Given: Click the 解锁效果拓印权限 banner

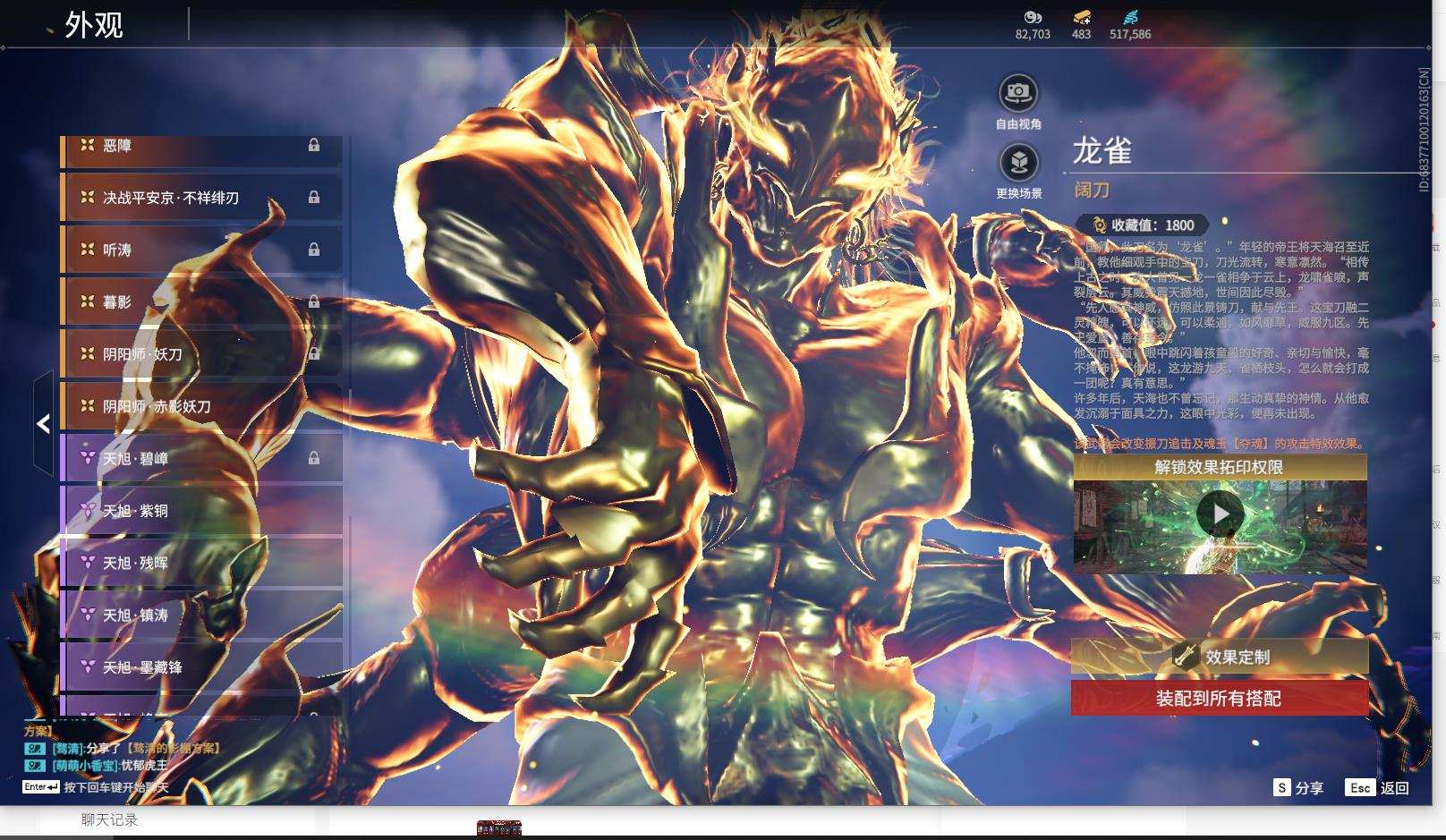Looking at the screenshot, I should point(1220,467).
